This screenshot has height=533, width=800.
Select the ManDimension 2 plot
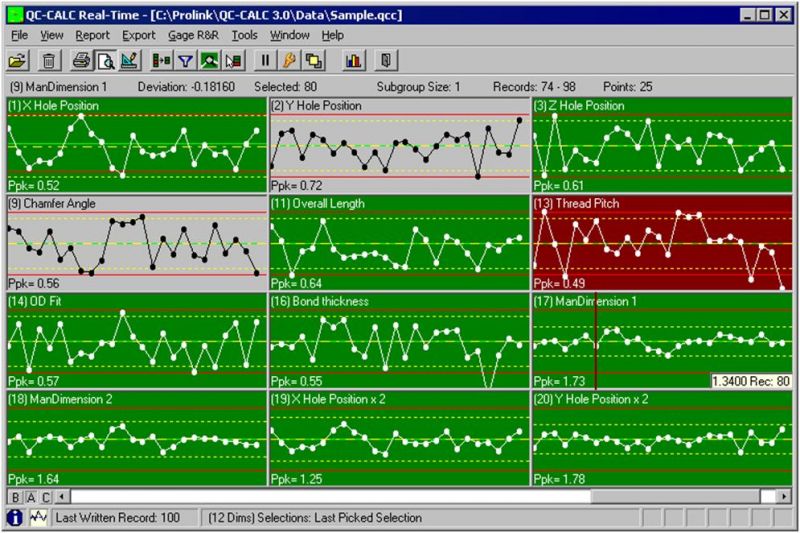coord(137,438)
